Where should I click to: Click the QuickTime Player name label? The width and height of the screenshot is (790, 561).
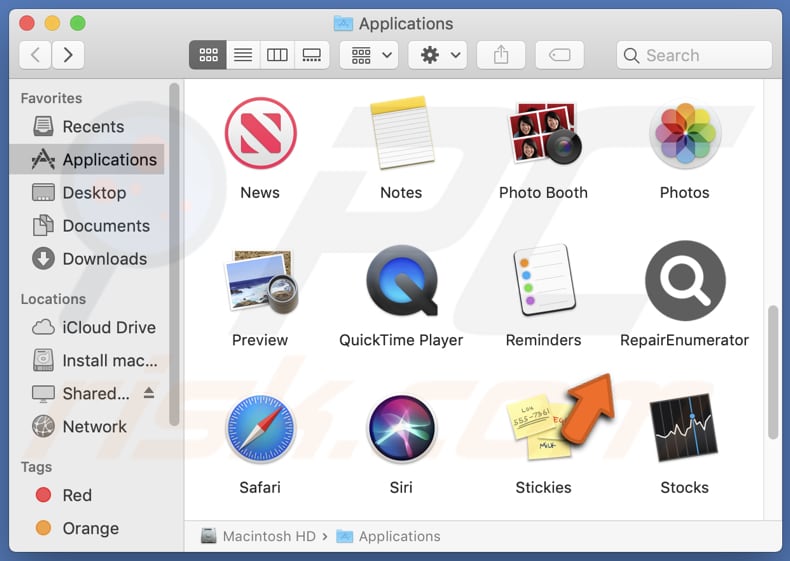click(401, 340)
